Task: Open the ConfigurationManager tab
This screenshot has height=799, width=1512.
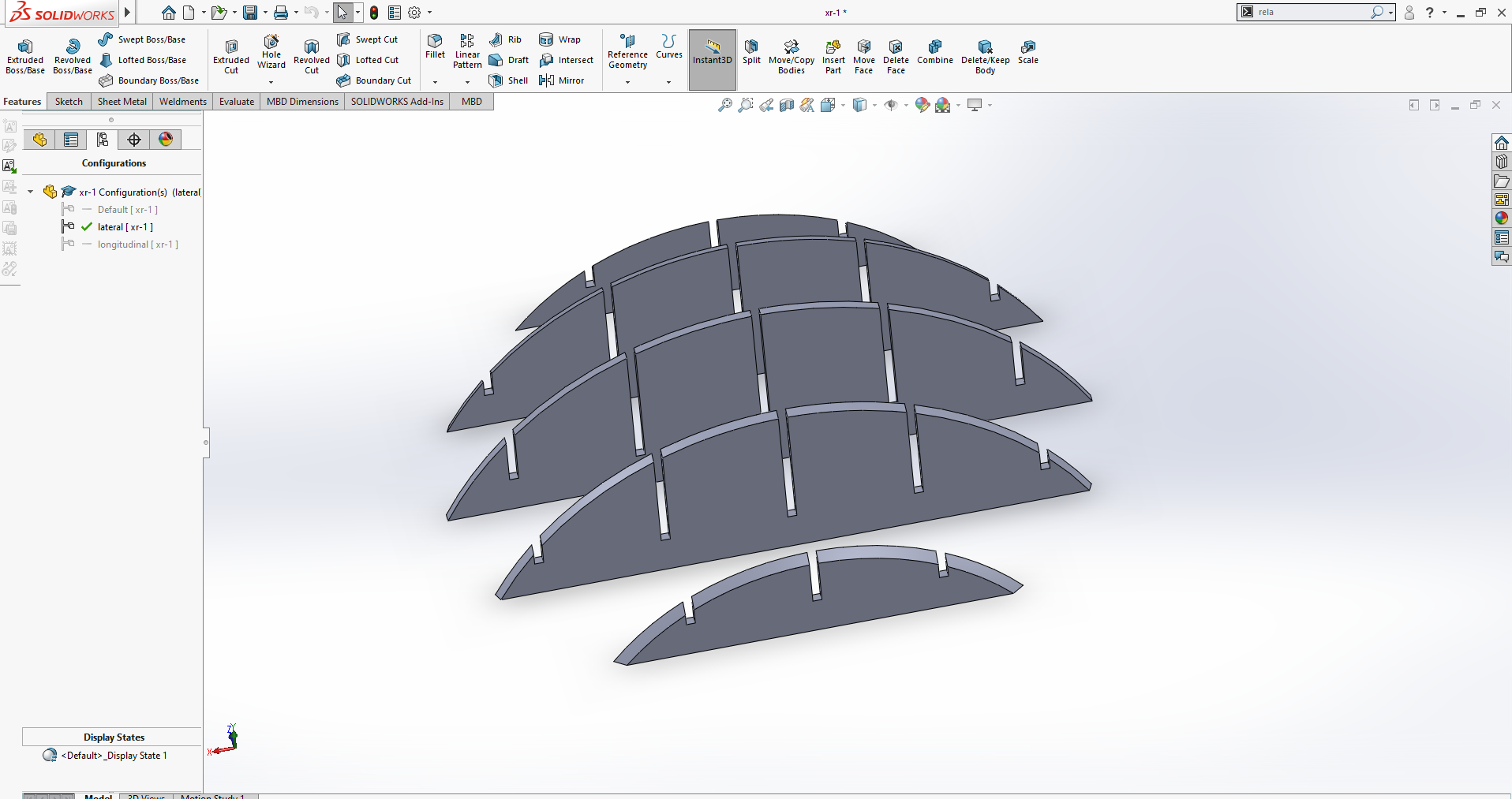Action: [103, 140]
